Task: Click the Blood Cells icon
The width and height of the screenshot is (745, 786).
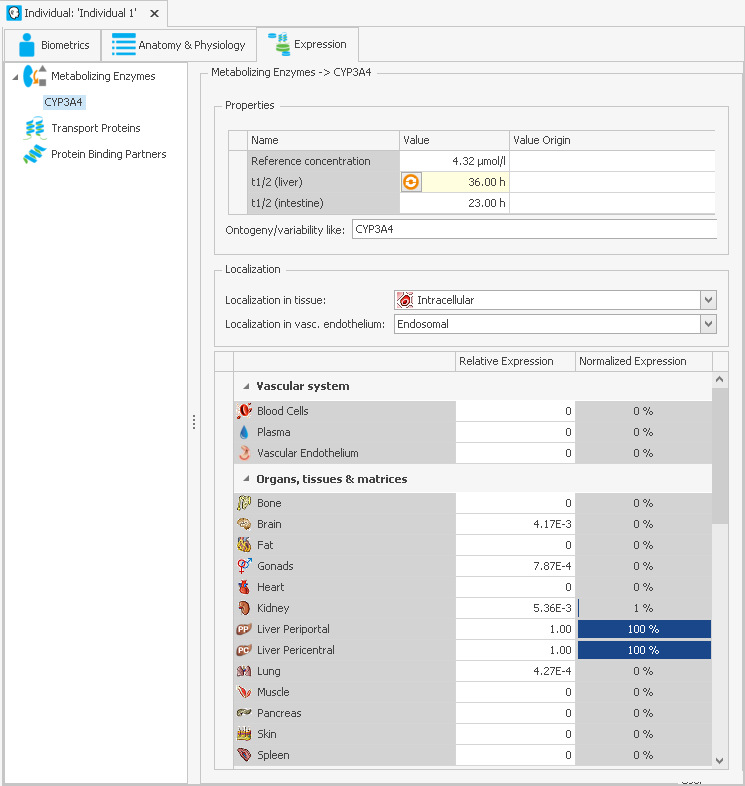Action: [x=244, y=411]
